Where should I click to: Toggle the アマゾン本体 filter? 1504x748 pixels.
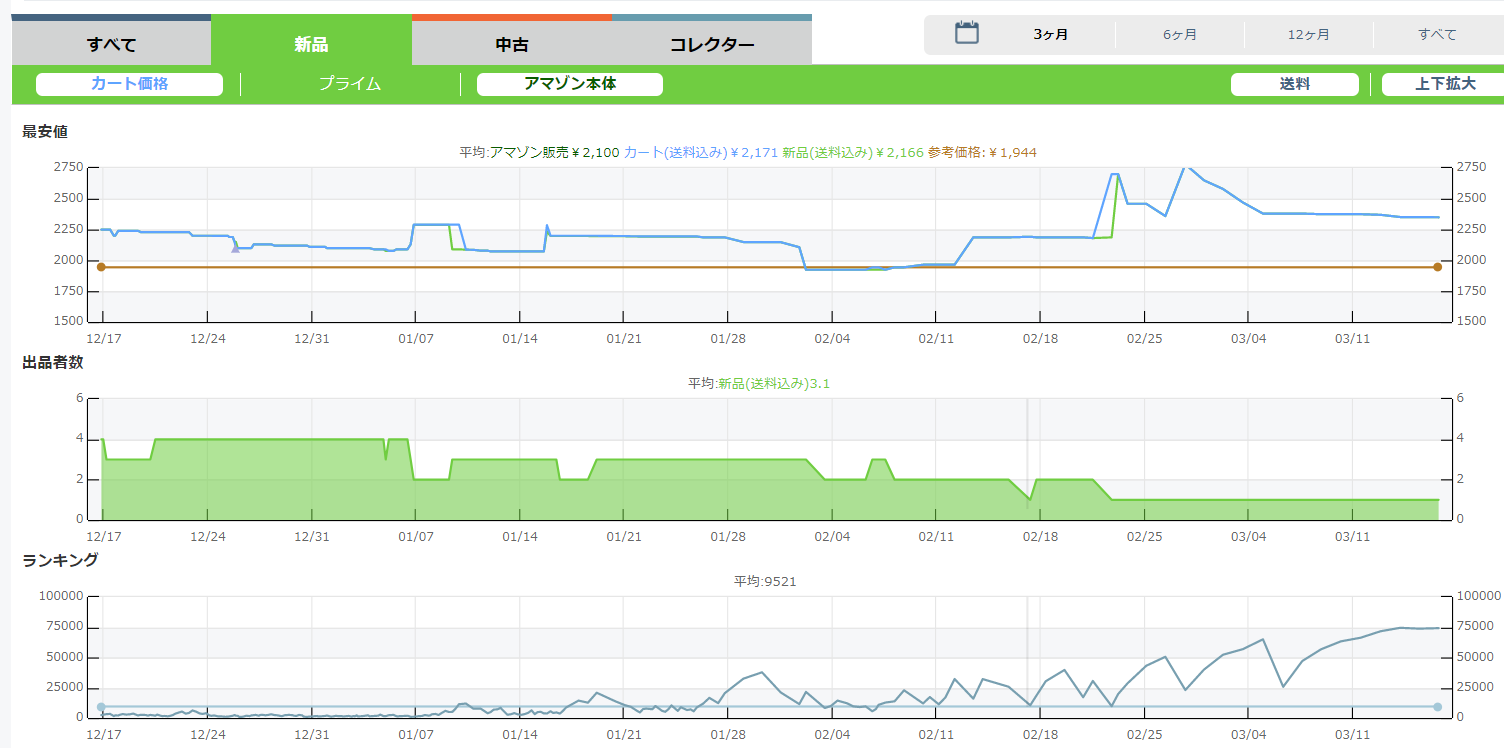coord(570,84)
